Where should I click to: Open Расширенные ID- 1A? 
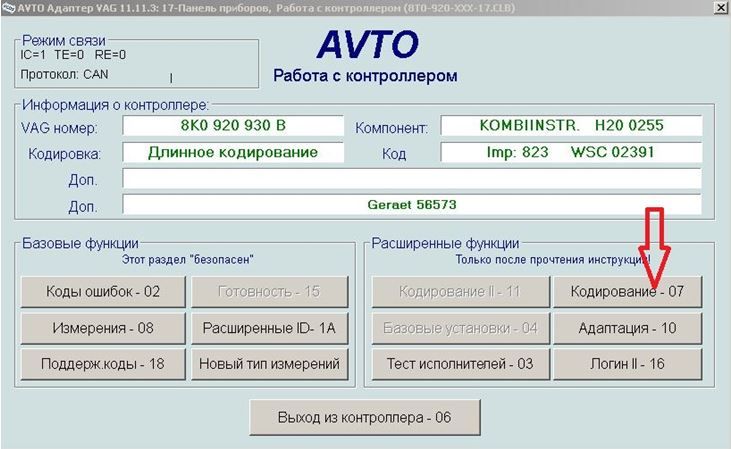[269, 328]
